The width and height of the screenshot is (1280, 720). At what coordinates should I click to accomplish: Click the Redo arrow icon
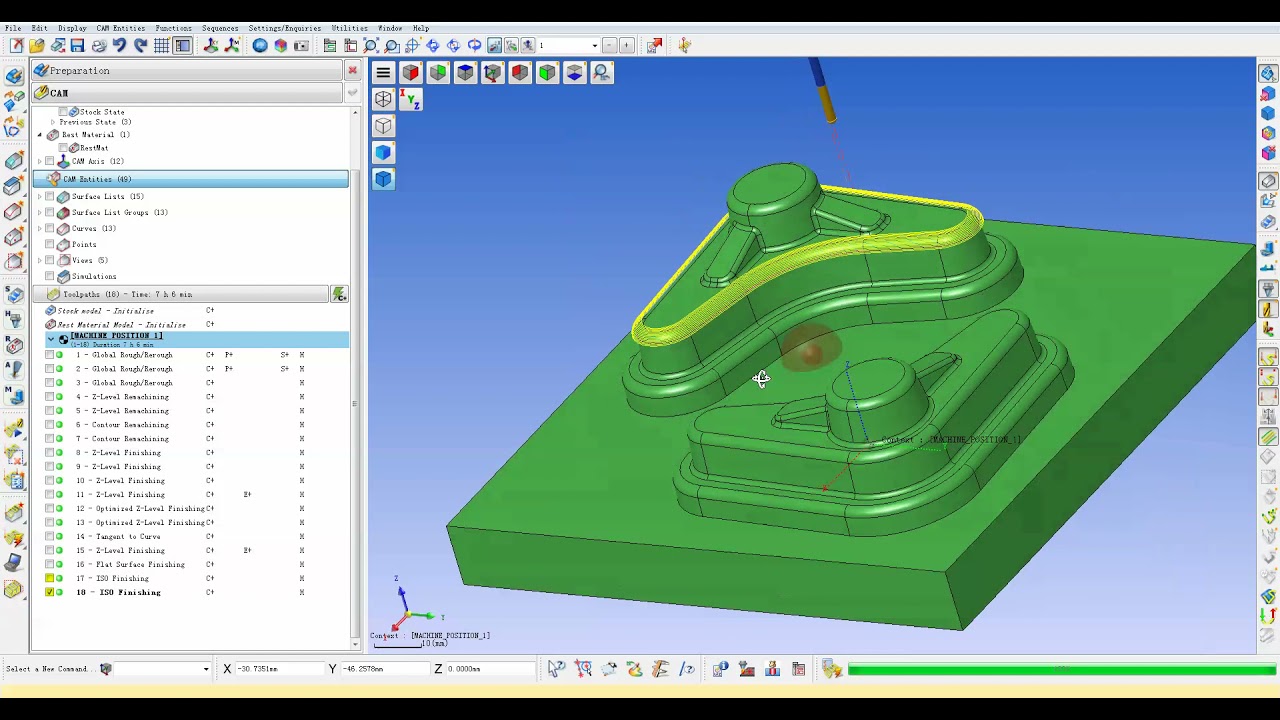tap(141, 45)
